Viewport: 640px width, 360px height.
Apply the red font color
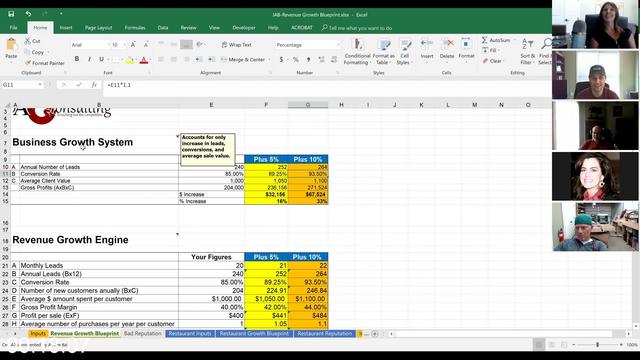click(144, 60)
